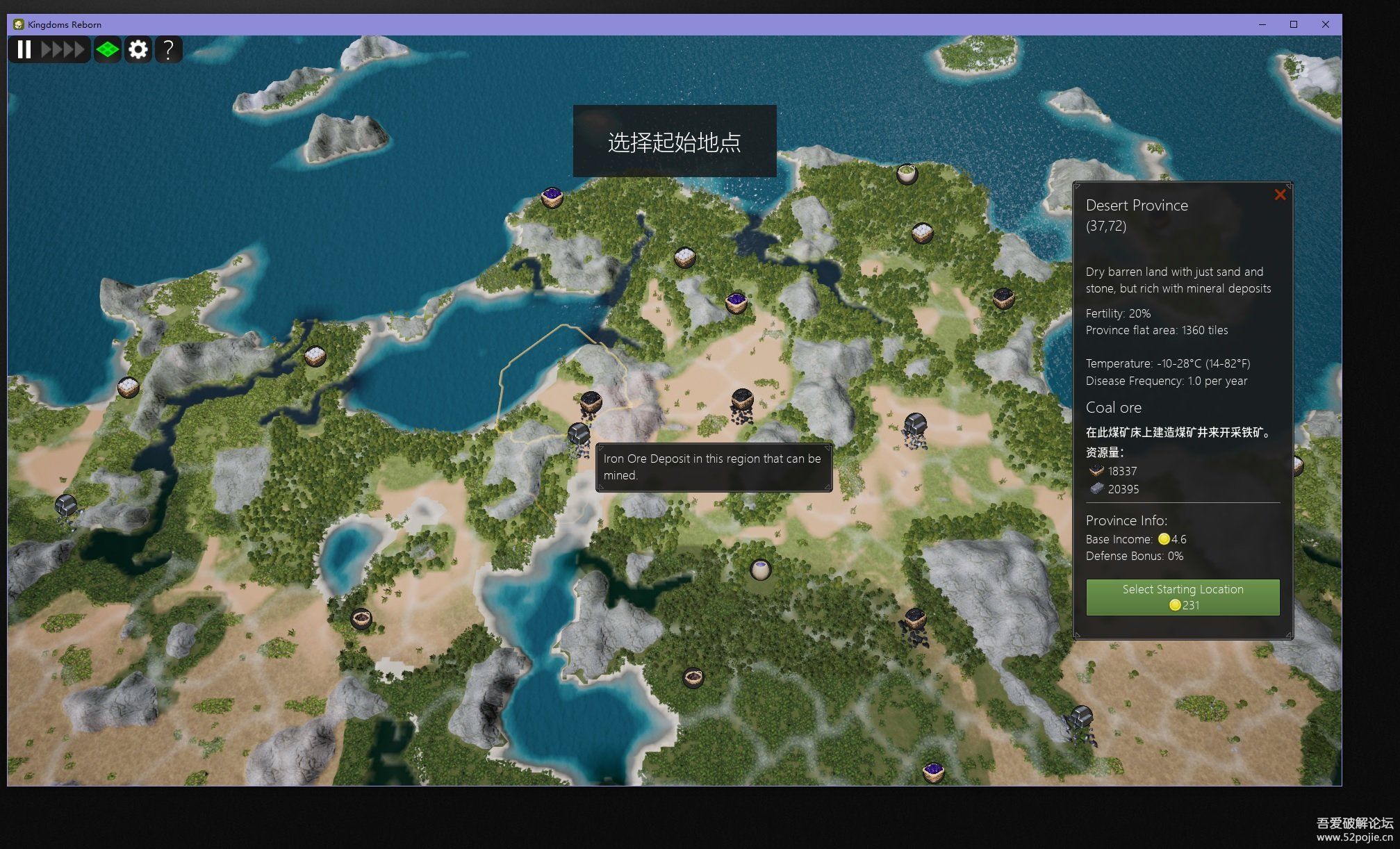Click the white cotton basket on the western peninsula
The image size is (1400, 849).
coord(315,356)
